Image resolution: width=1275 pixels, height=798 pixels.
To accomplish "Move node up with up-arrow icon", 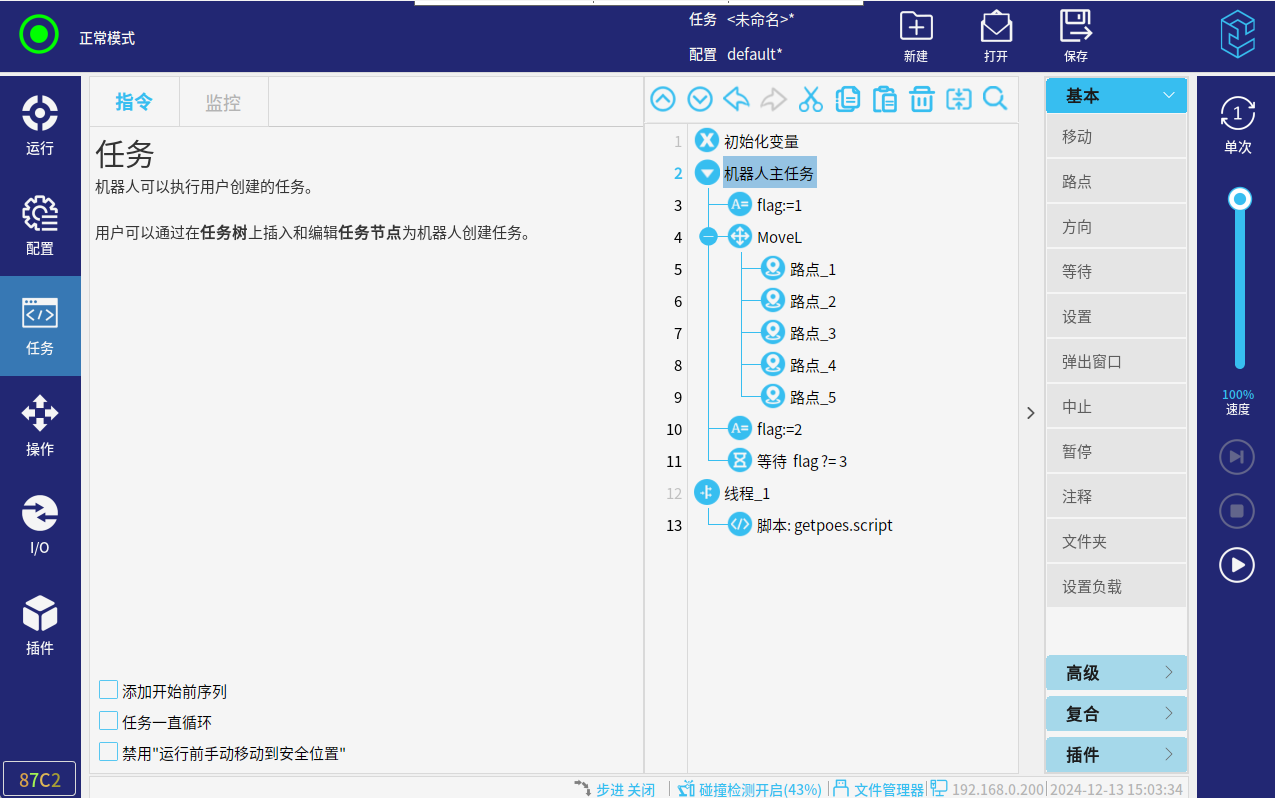I will (663, 99).
